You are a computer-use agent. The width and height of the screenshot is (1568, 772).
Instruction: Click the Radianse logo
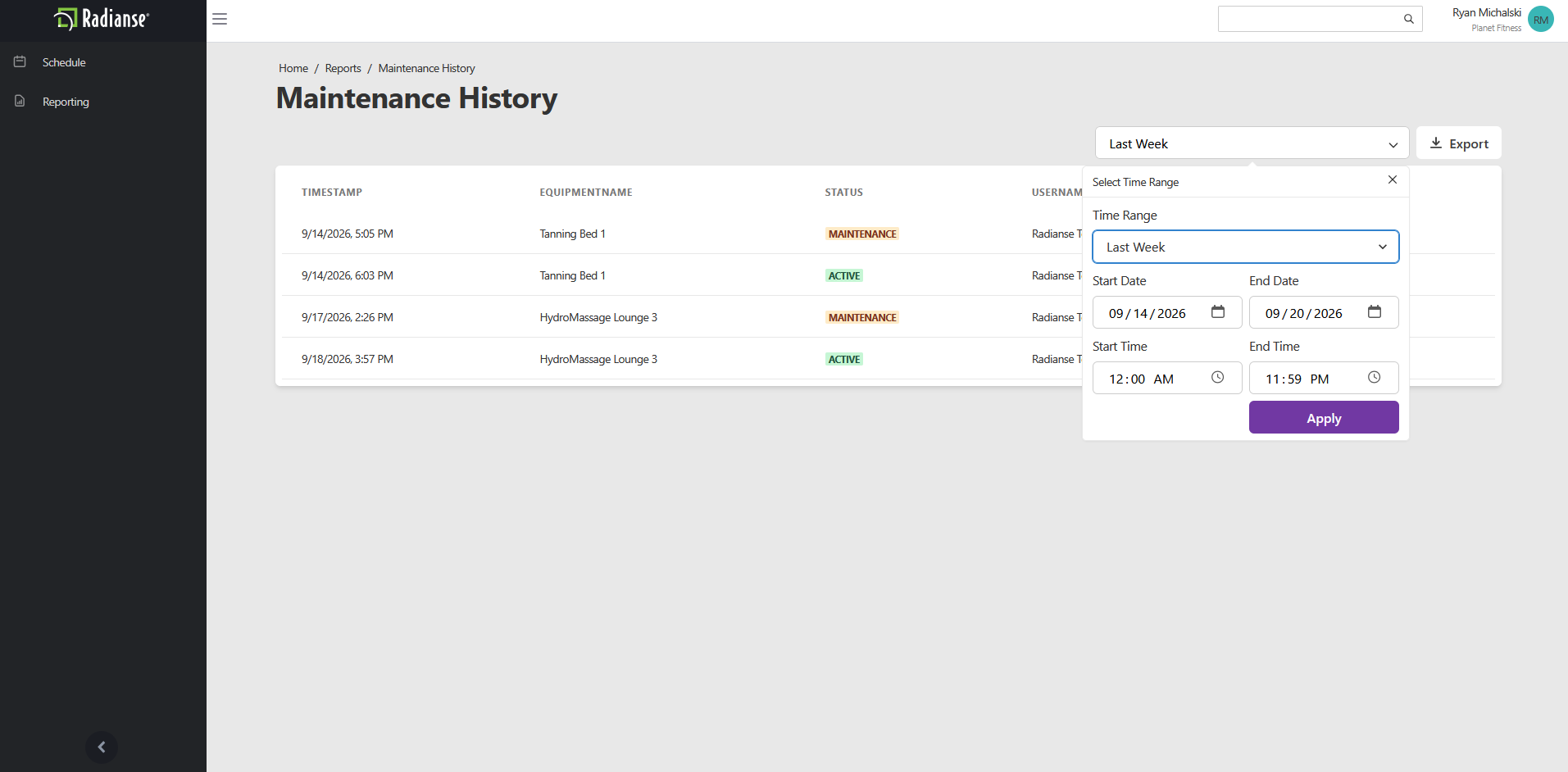pos(102,19)
